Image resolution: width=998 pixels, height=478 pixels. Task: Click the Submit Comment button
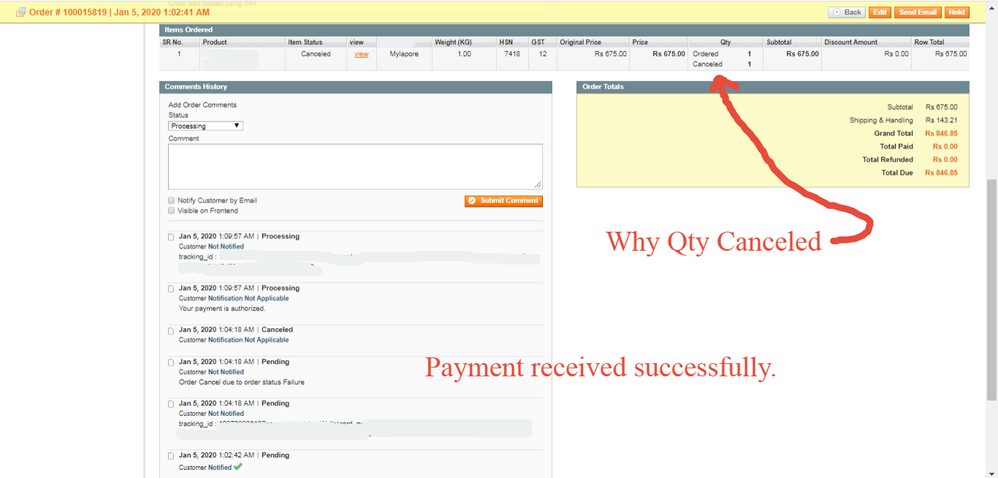point(503,201)
